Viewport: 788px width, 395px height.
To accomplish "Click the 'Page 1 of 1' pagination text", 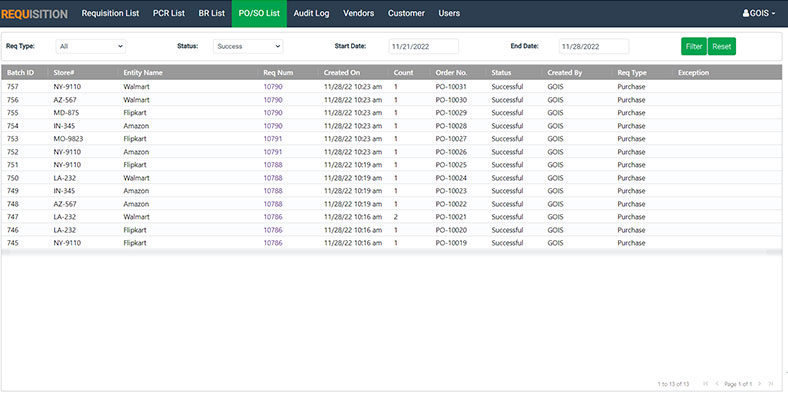I will point(738,384).
